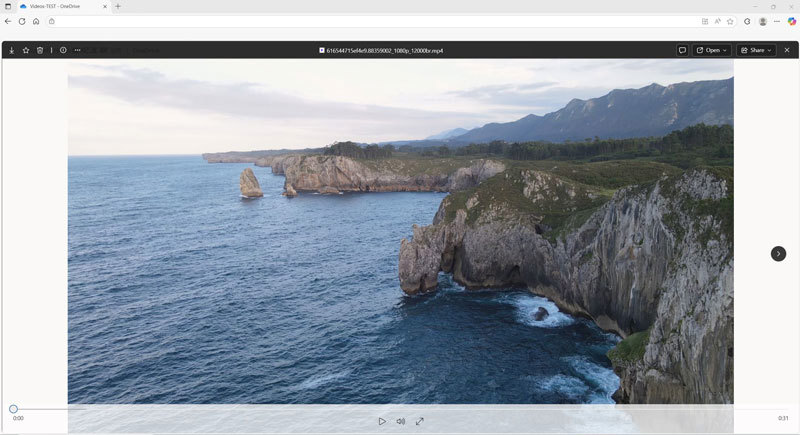Click the video seek slider handle
Screen dimensions: 800x435
click(x=13, y=408)
